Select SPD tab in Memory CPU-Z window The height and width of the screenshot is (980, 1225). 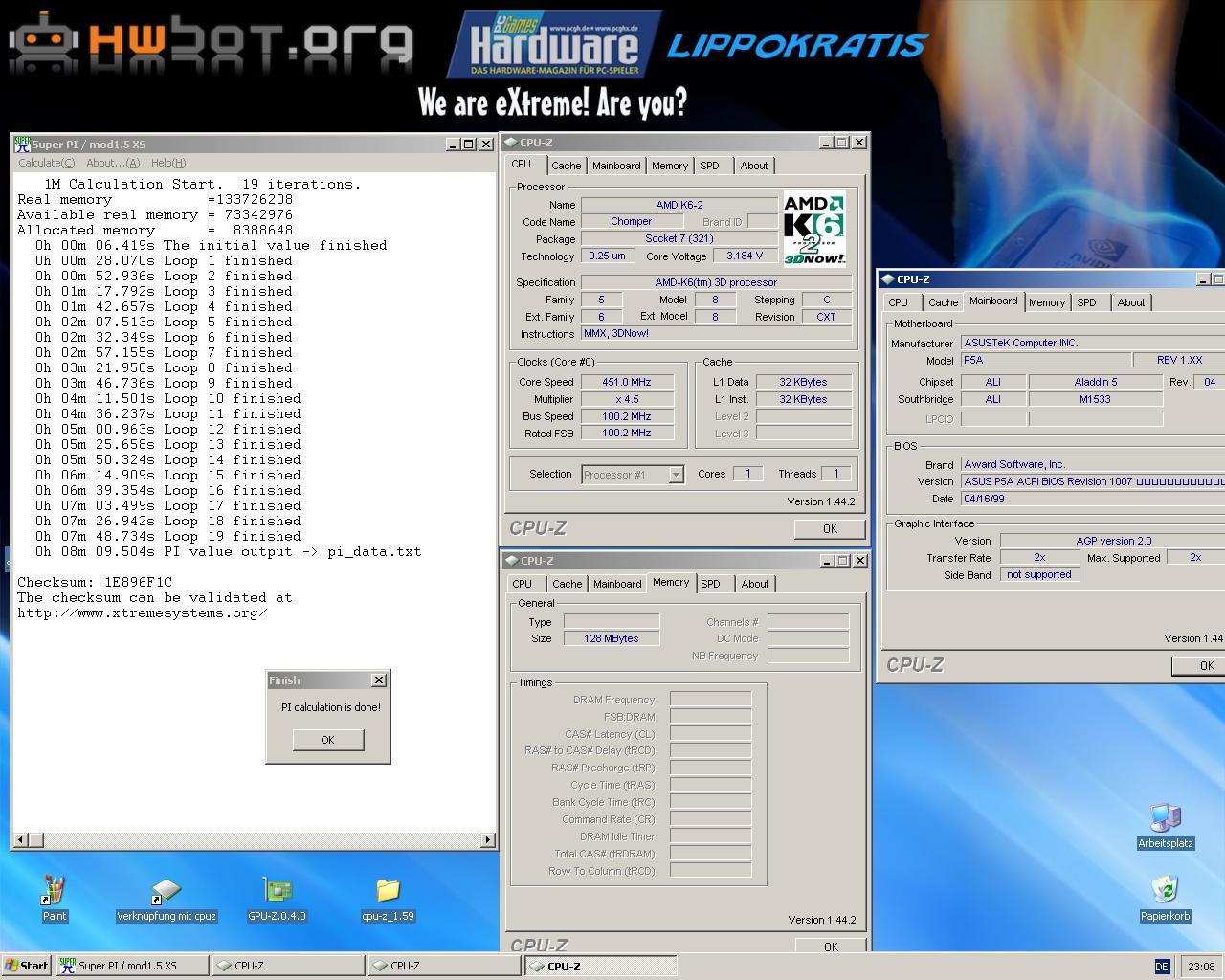(710, 584)
